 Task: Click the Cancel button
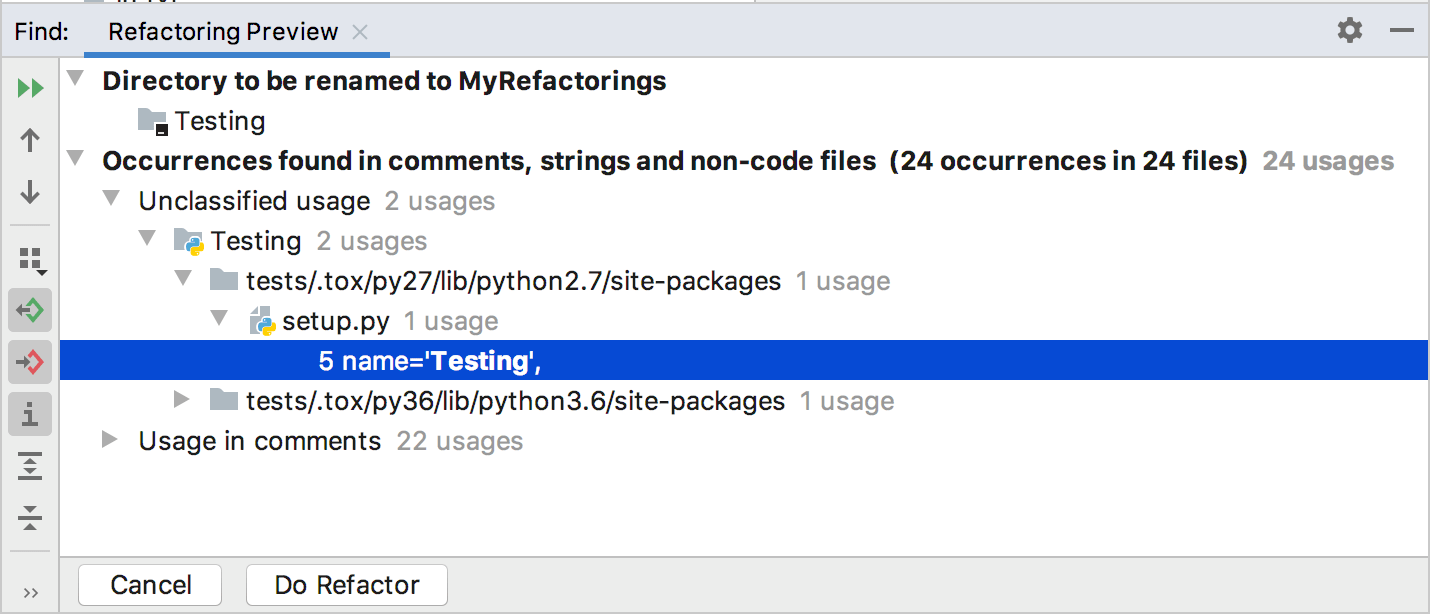click(149, 585)
